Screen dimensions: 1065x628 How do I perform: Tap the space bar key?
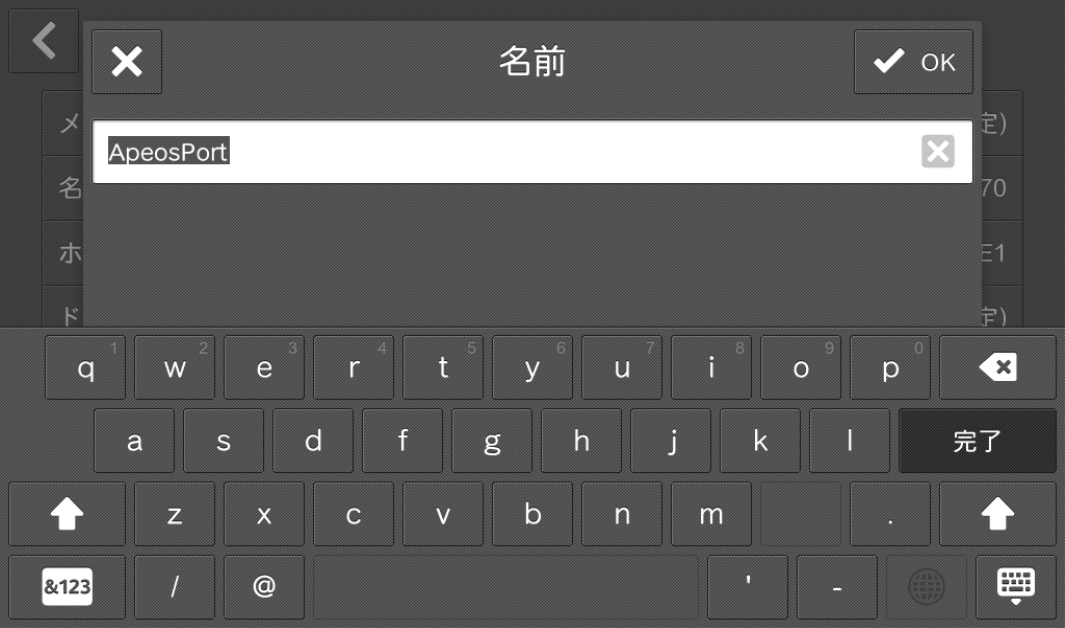coord(506,587)
